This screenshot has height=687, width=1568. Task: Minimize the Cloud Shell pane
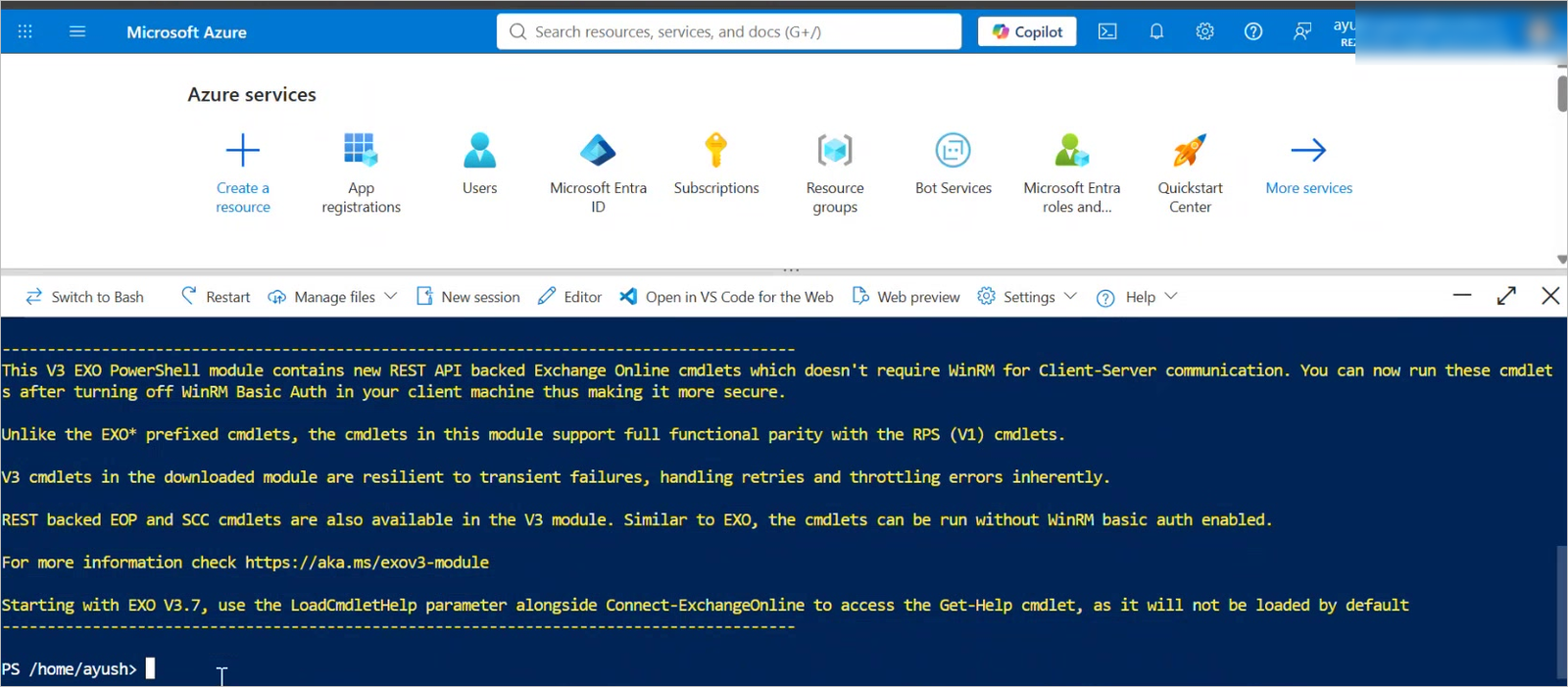[1462, 295]
